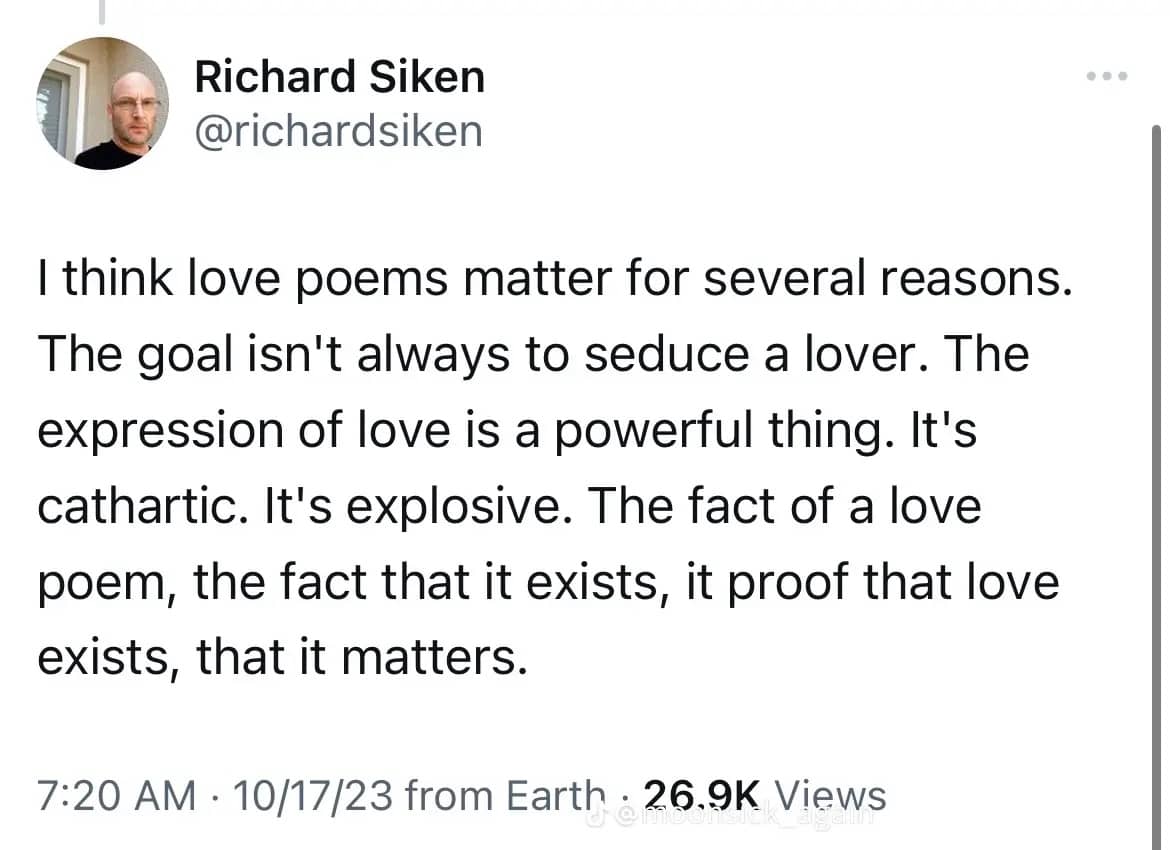Click the "from Earth" location label
Image resolution: width=1170 pixels, height=850 pixels.
pos(505,795)
